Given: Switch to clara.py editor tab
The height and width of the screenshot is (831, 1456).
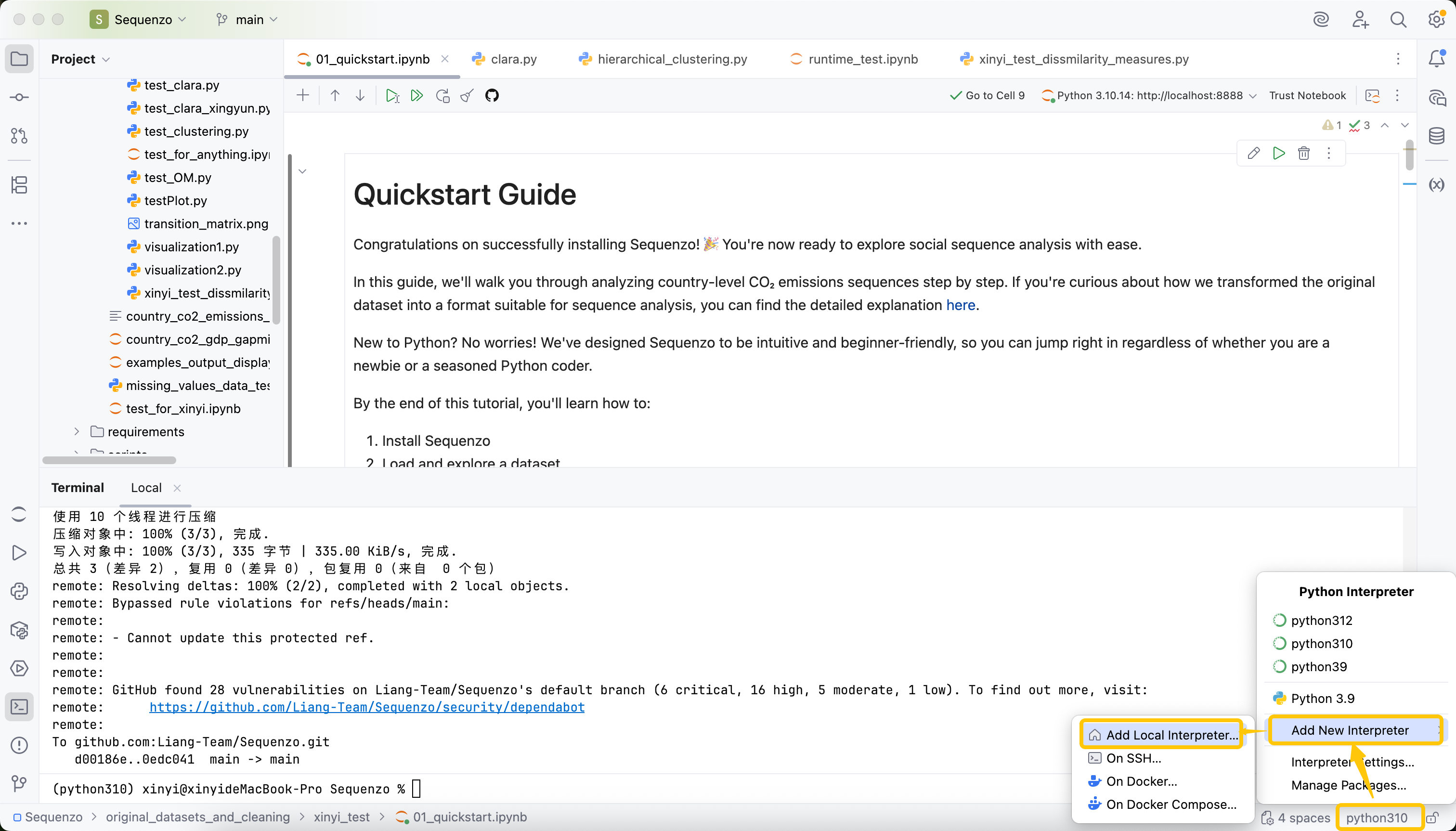Looking at the screenshot, I should pos(513,59).
